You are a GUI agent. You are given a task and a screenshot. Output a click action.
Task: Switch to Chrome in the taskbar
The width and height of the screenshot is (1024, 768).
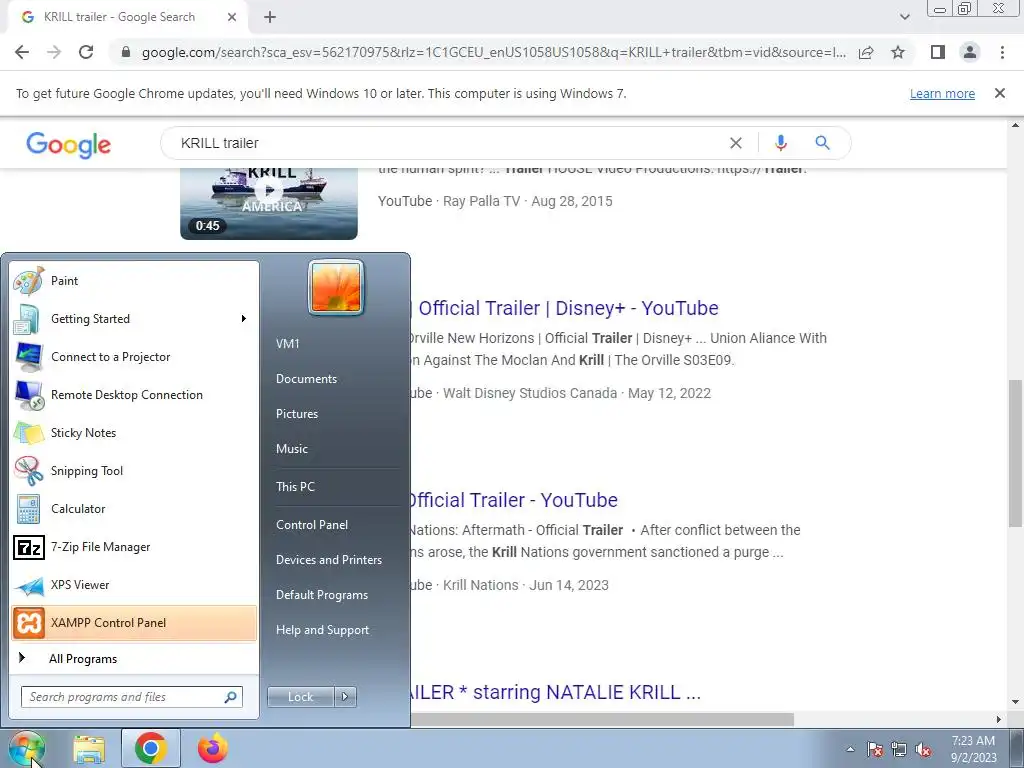coord(151,749)
